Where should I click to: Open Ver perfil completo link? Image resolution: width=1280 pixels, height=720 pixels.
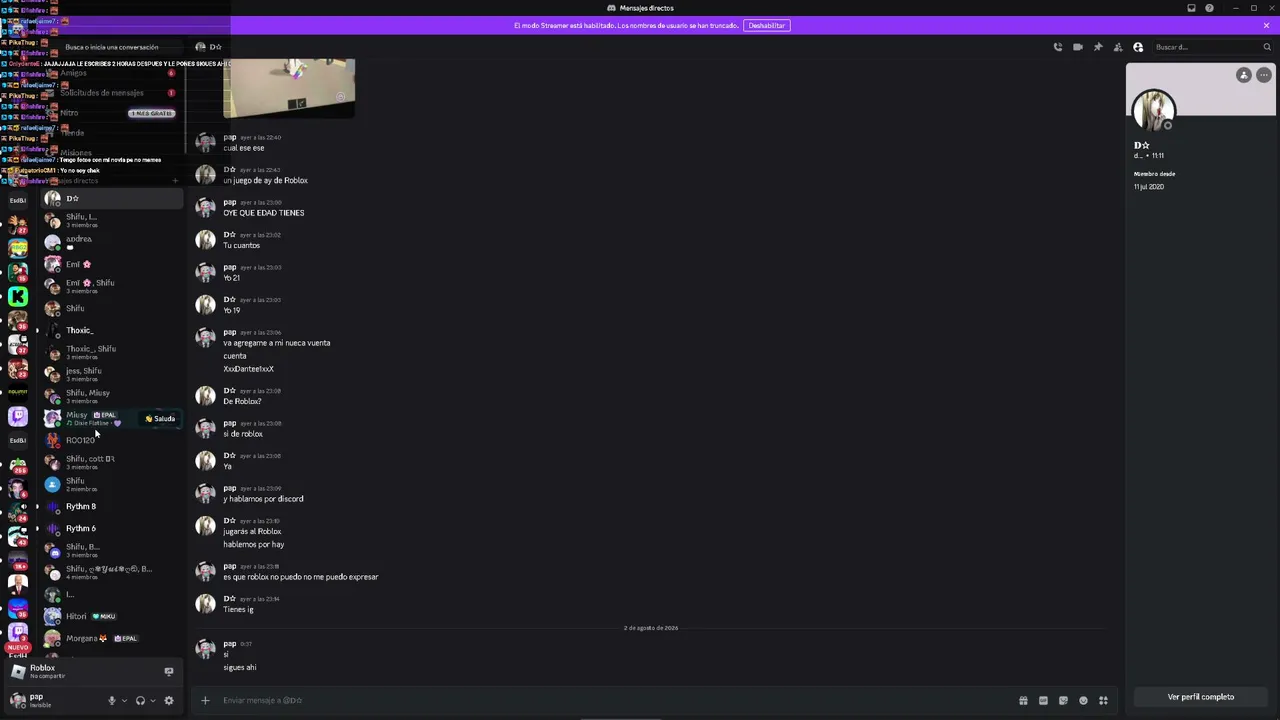(1201, 697)
